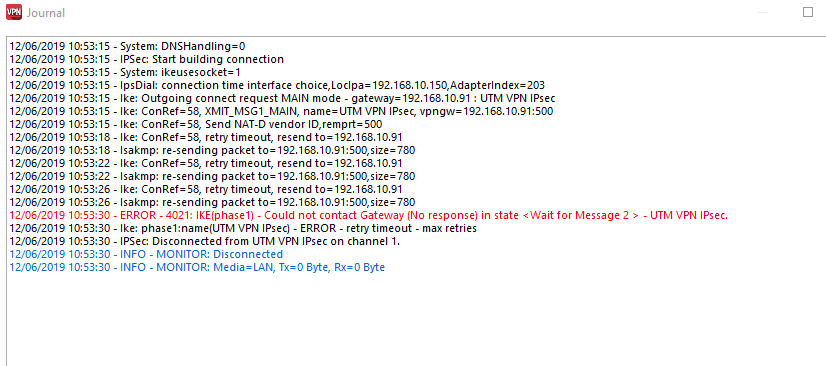
Task: Select the blue MONITOR: Disconnected entry
Action: [x=146, y=254]
